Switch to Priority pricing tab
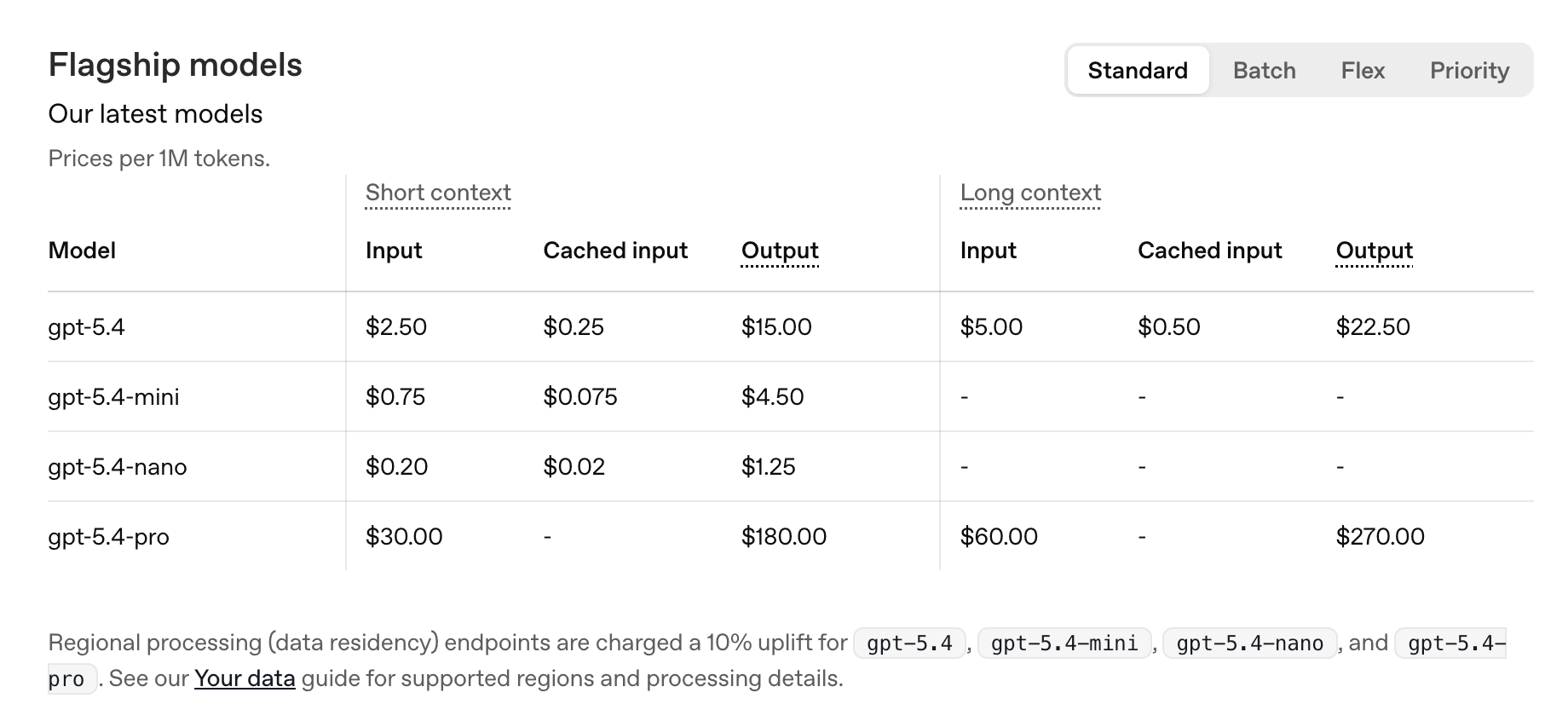 1469,71
